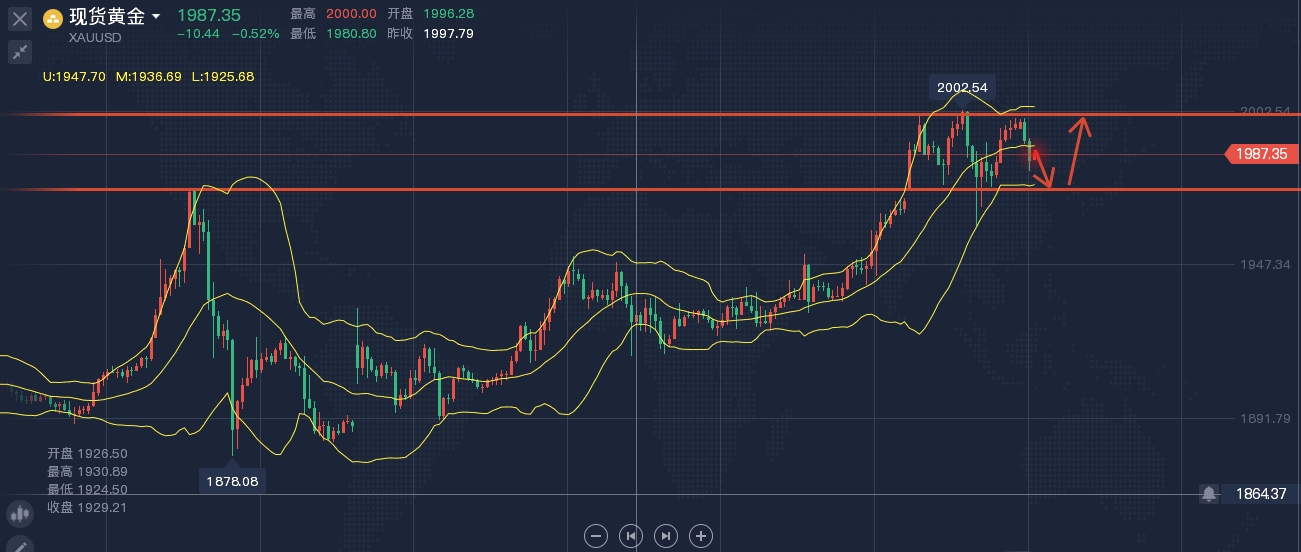Select the 2002.54 high price marker
This screenshot has height=552, width=1301.
[963, 87]
